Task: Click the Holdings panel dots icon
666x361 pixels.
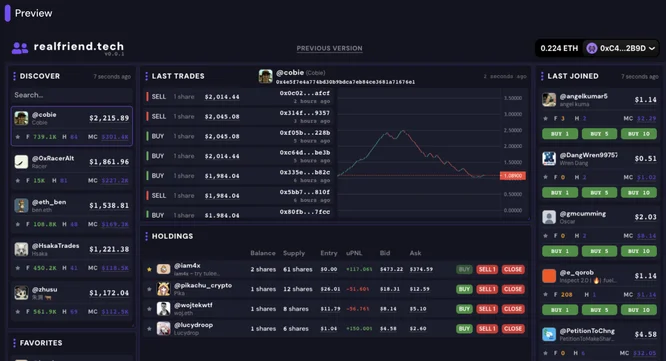Action: point(147,236)
